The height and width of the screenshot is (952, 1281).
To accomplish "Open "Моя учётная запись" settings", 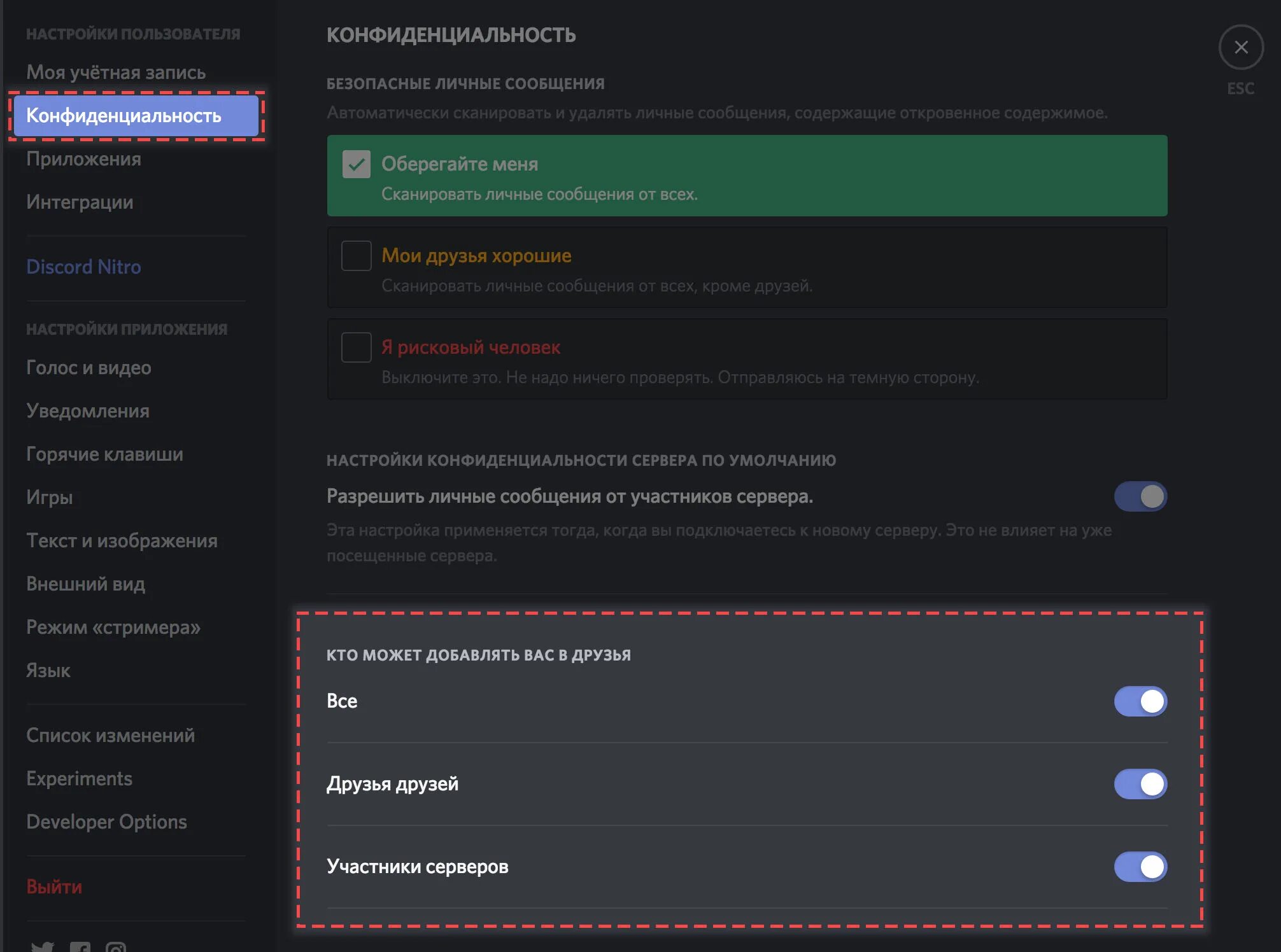I will pyautogui.click(x=116, y=73).
